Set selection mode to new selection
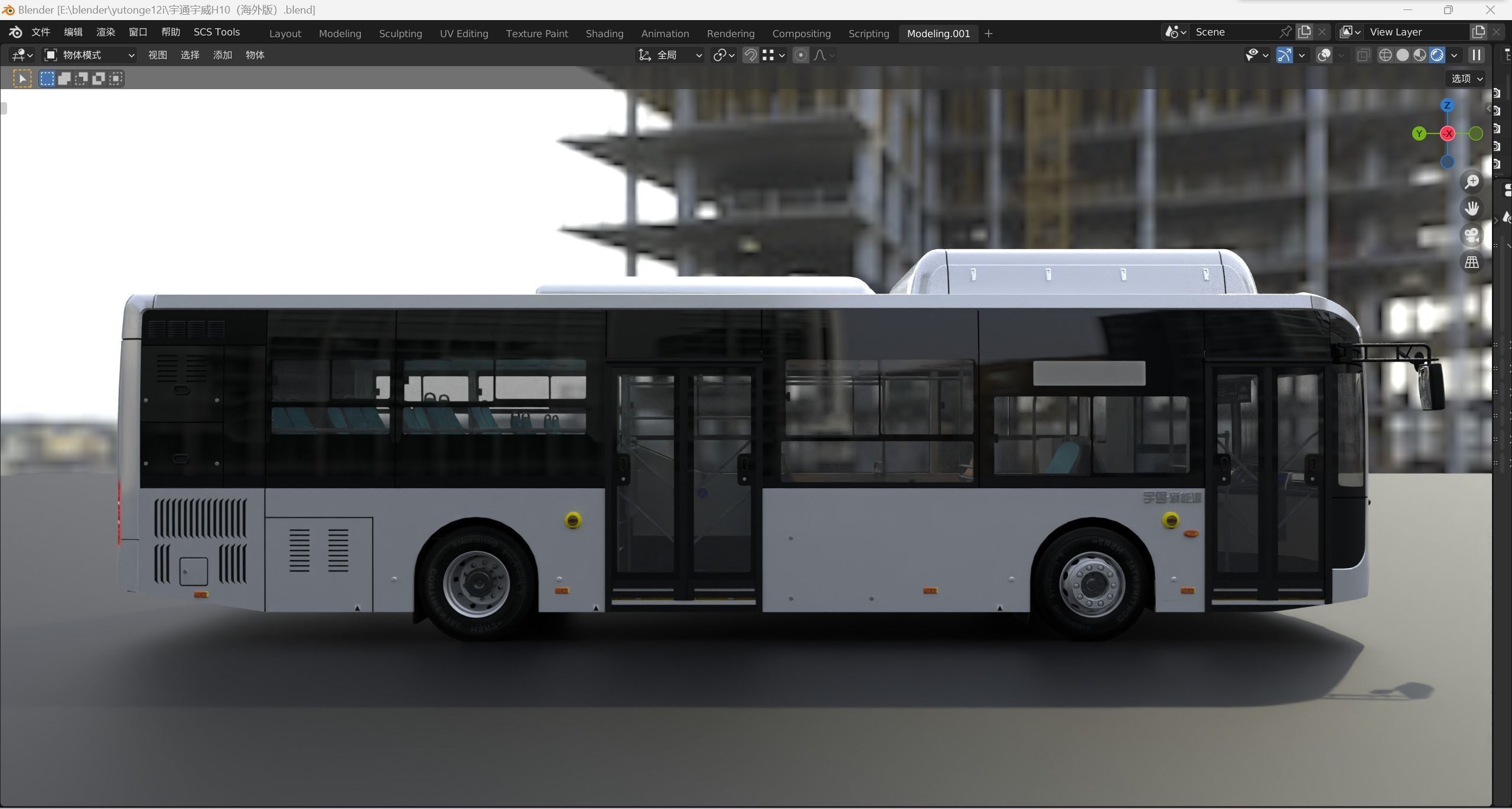Screen dimensions: 1512x809 47,79
